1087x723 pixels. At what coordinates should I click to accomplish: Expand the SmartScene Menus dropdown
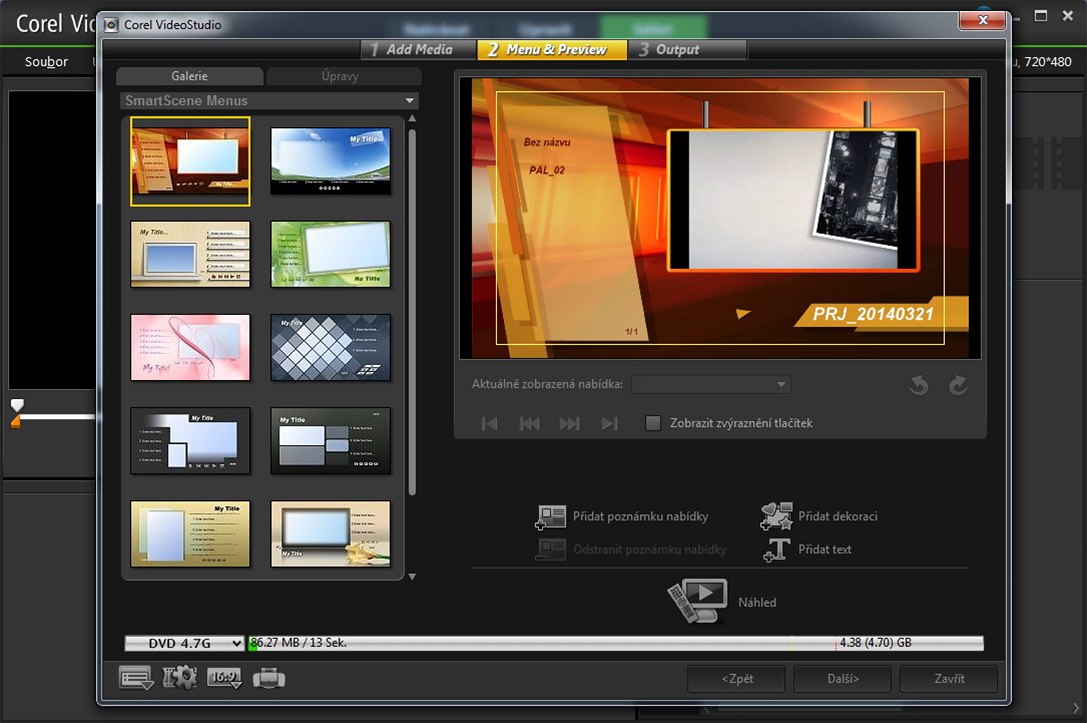tap(409, 101)
